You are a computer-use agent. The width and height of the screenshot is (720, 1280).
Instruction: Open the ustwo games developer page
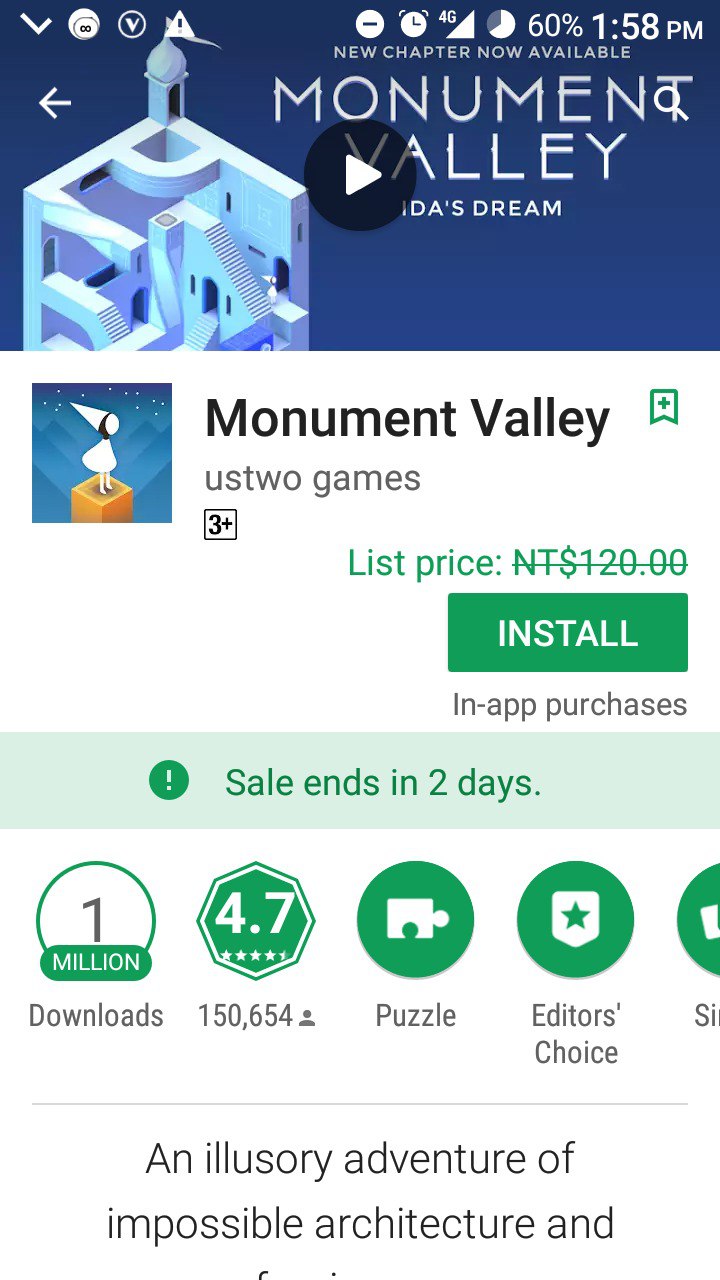[312, 478]
